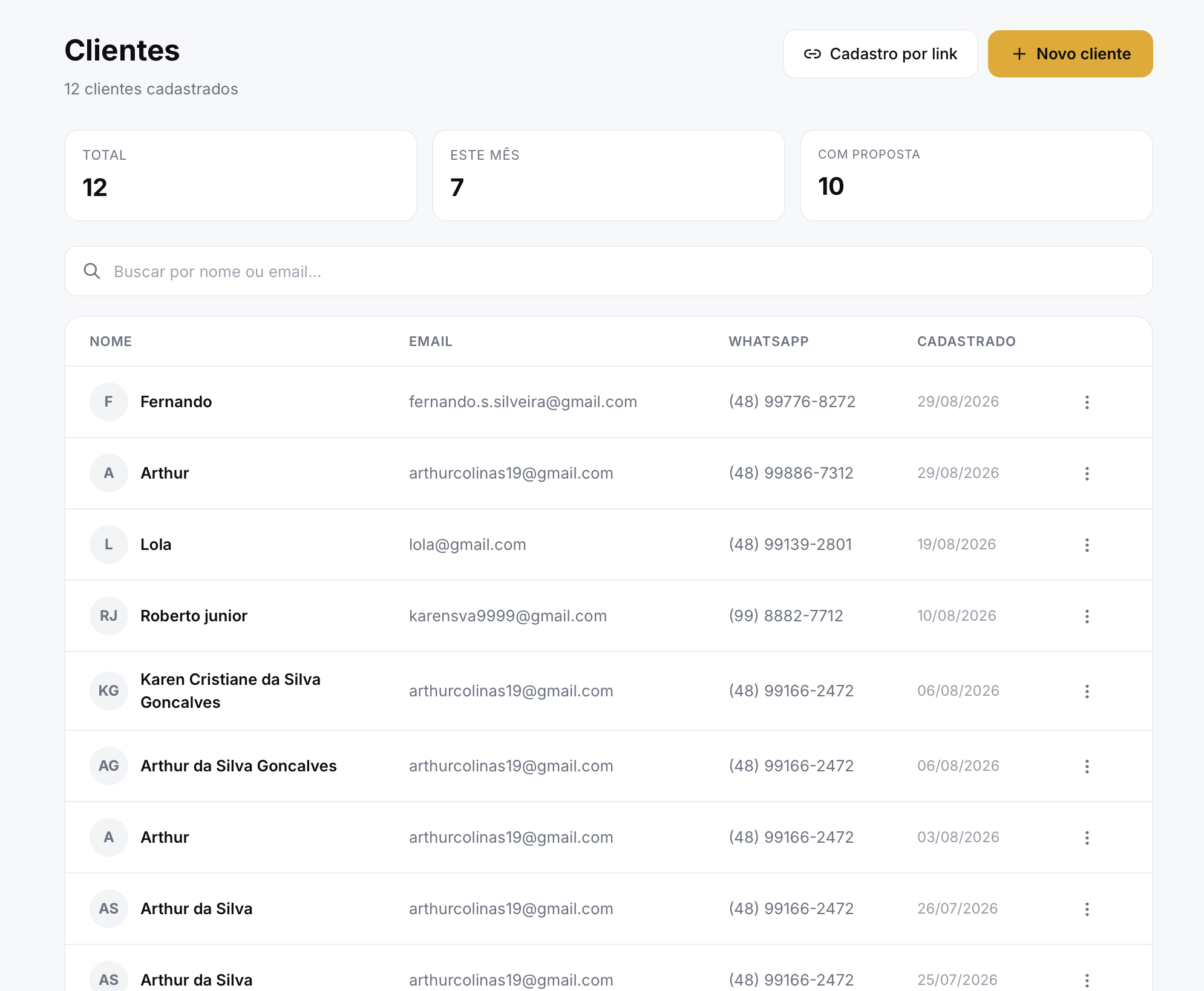Open actions menu for Arthur da Silva Goncalves

(x=1087, y=767)
